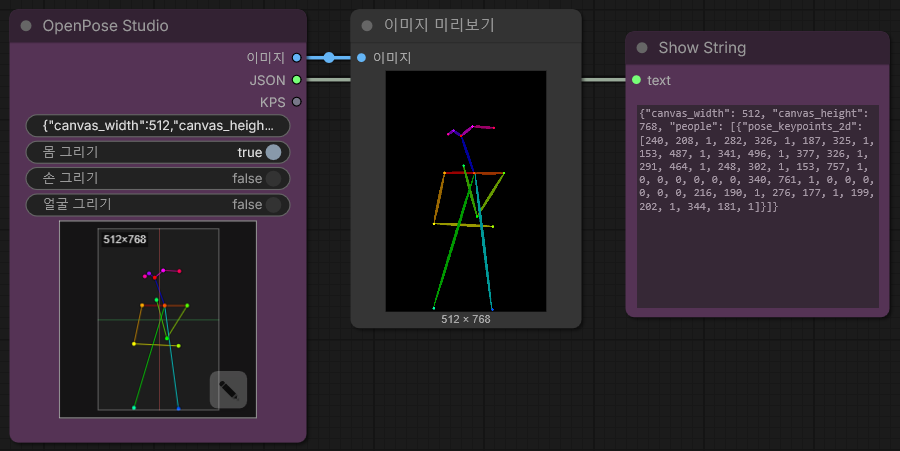
Task: Select the Show String title bar
Action: point(757,48)
